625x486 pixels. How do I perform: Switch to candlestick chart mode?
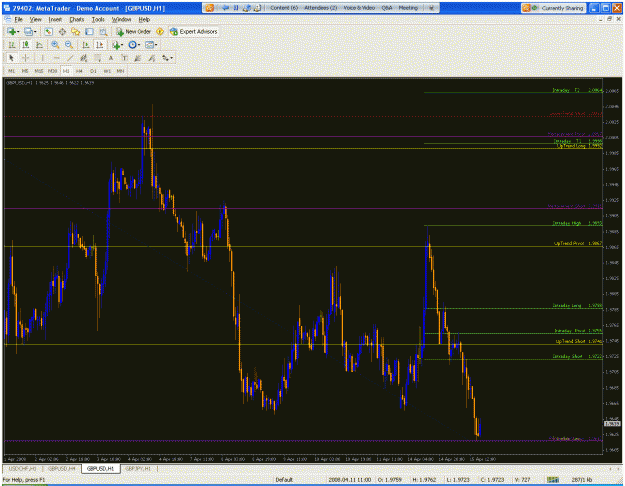(x=26, y=45)
